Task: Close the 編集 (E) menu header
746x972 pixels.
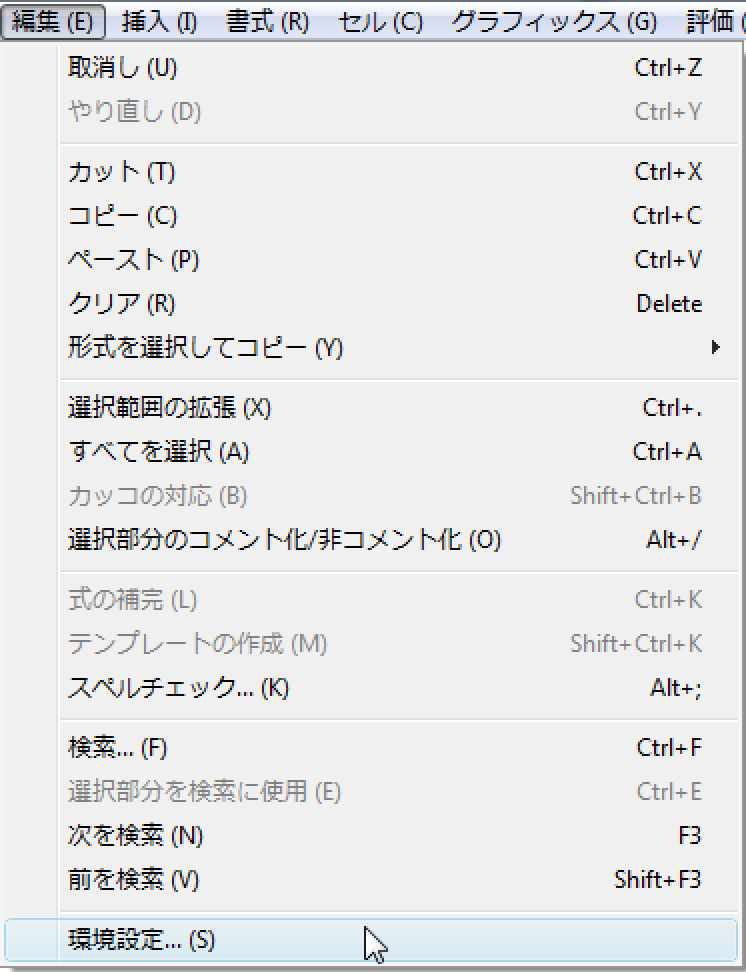Action: 53,22
